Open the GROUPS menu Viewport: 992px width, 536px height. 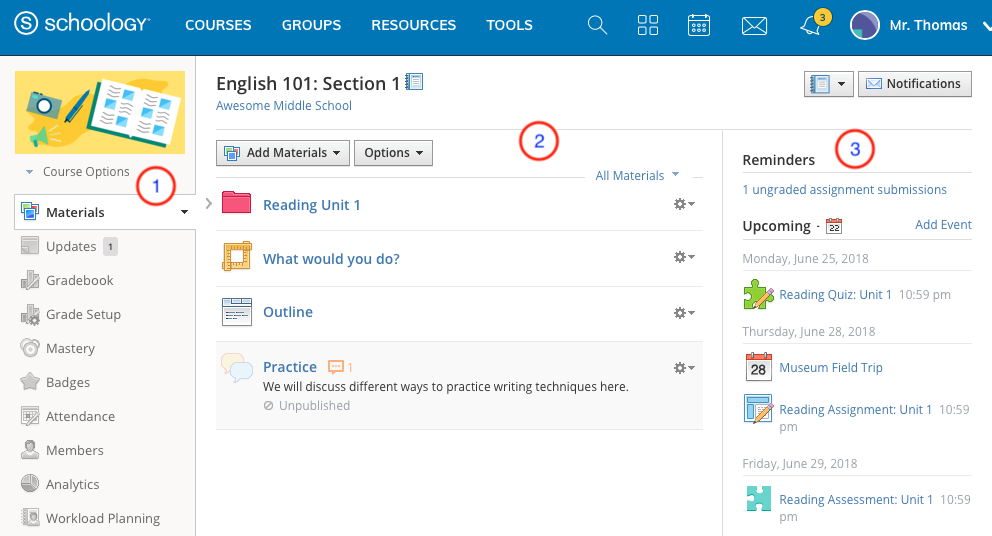[x=311, y=25]
